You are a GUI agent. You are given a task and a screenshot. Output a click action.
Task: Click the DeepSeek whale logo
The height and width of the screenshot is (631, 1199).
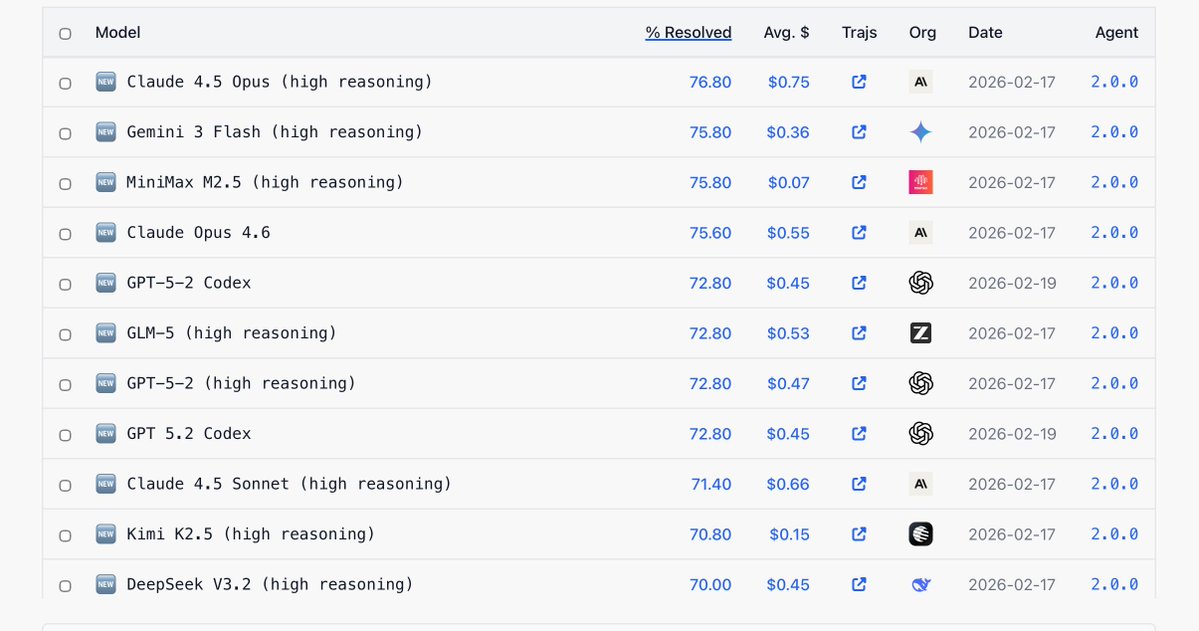[x=921, y=584]
